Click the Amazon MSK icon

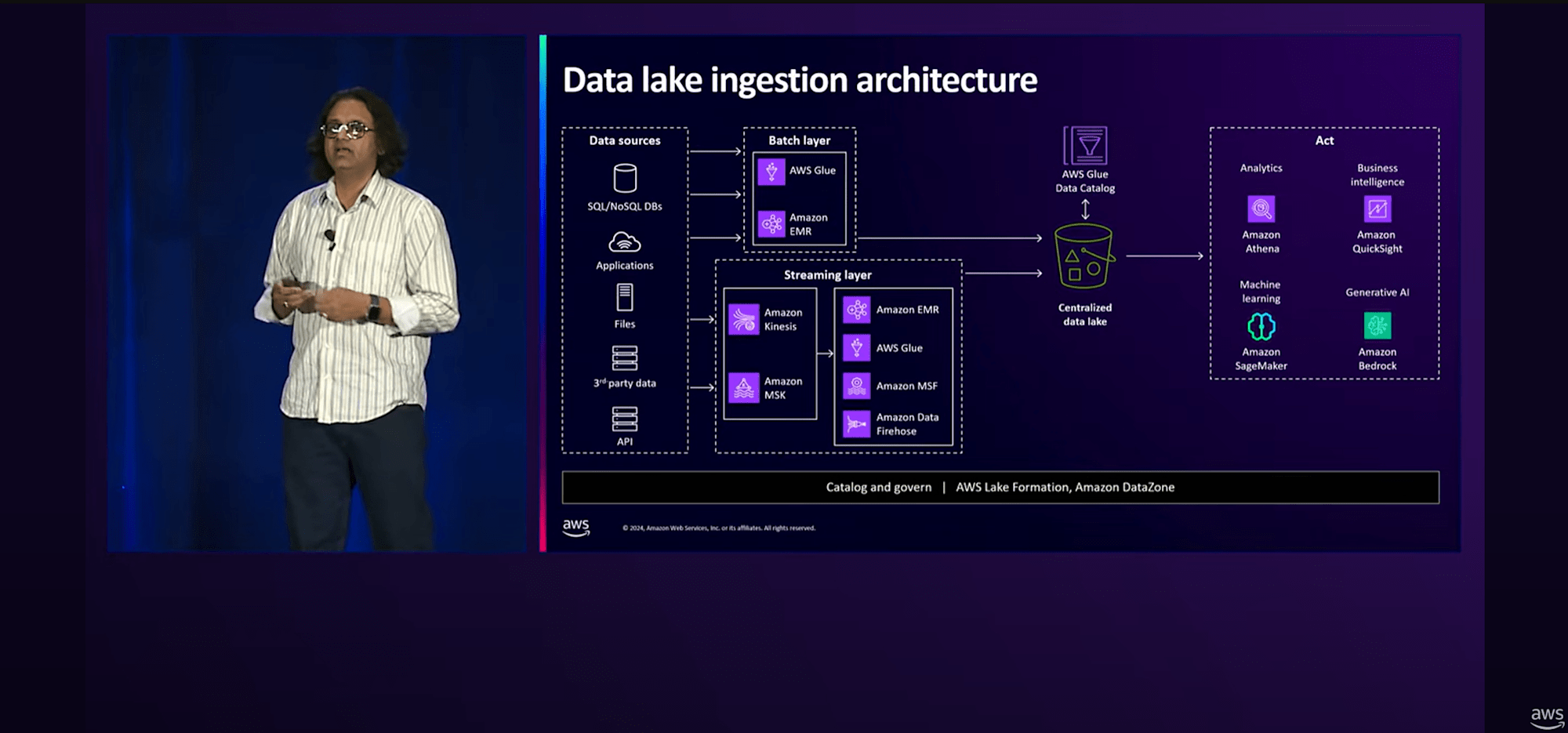coord(744,387)
